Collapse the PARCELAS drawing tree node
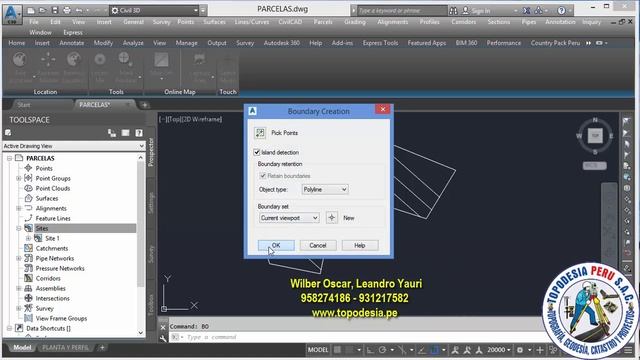640x360 pixels. 9,158
